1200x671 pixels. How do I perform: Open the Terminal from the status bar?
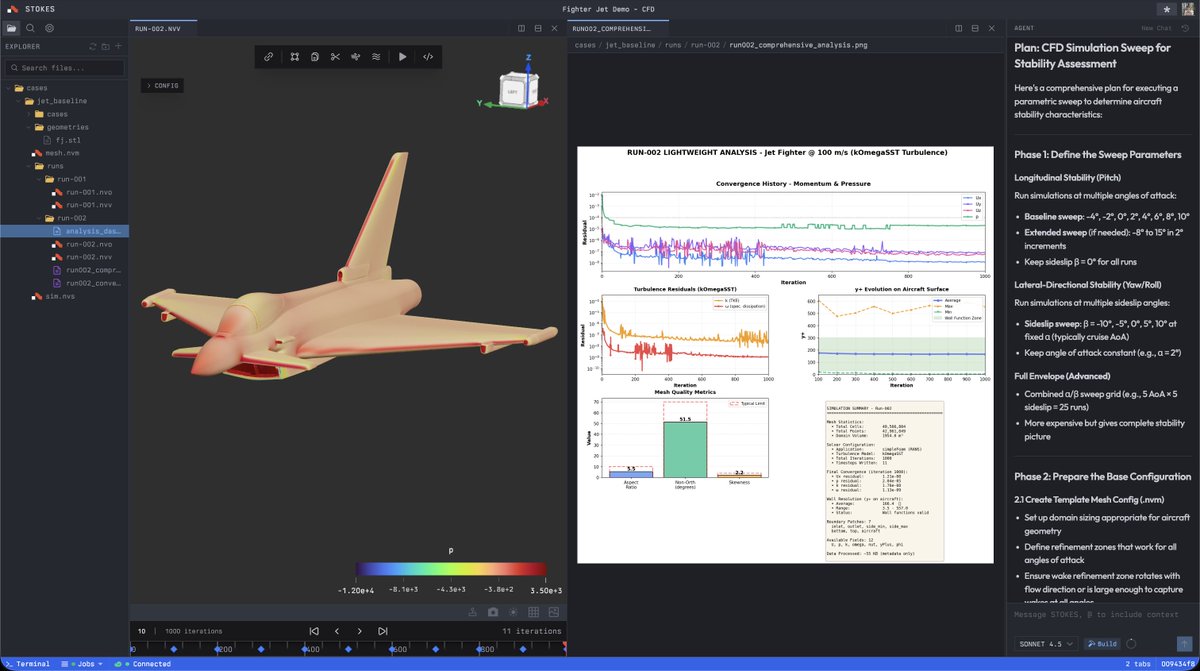pos(27,664)
